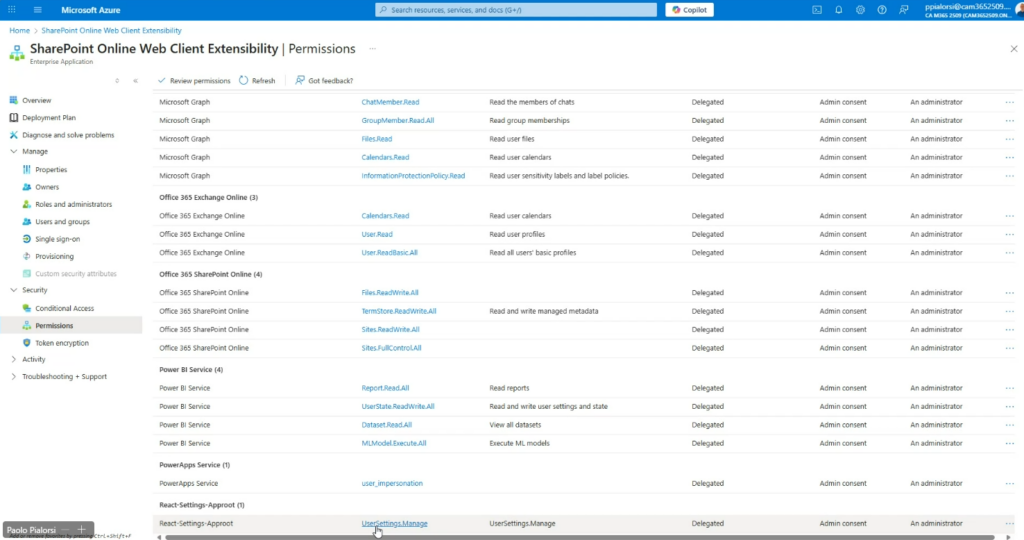Screen dimensions: 1024x540
Task: Open the User.ReadBasic.All permission link
Action: tap(389, 253)
